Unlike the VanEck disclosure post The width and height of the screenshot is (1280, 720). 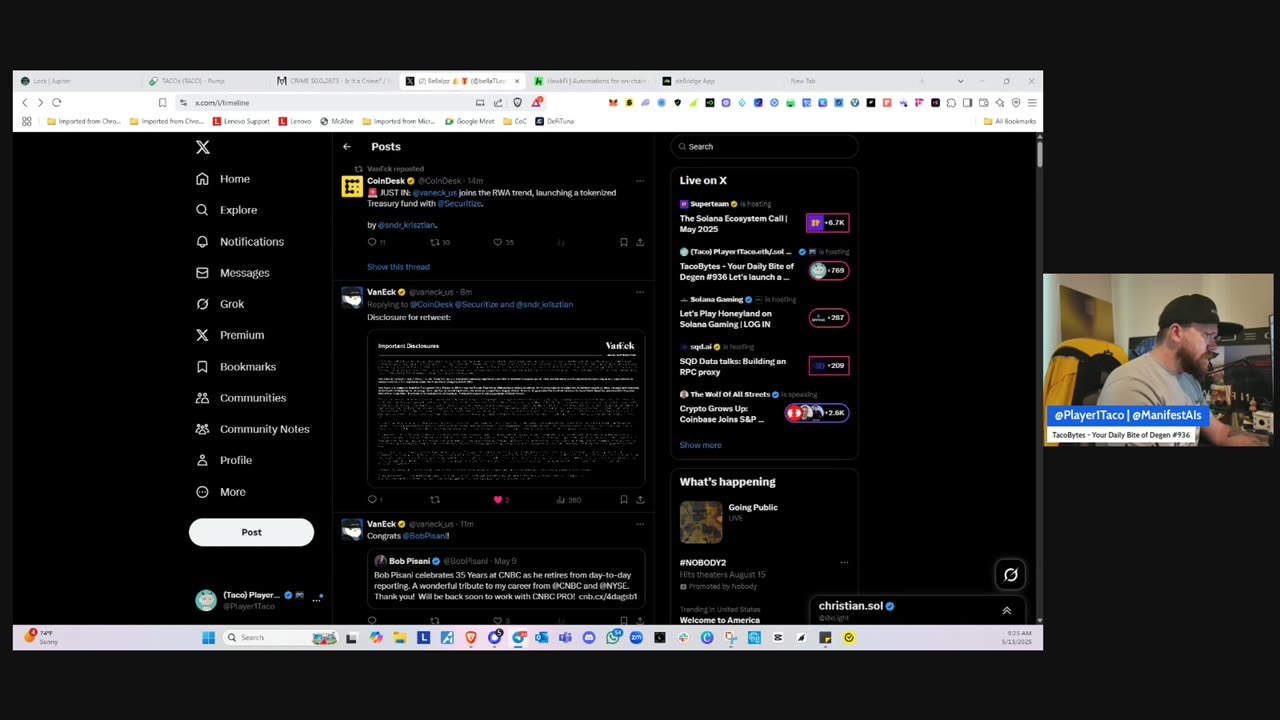tap(498, 500)
